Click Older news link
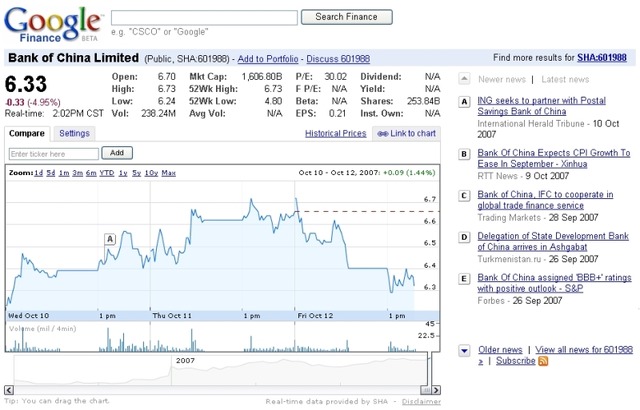 [x=500, y=350]
